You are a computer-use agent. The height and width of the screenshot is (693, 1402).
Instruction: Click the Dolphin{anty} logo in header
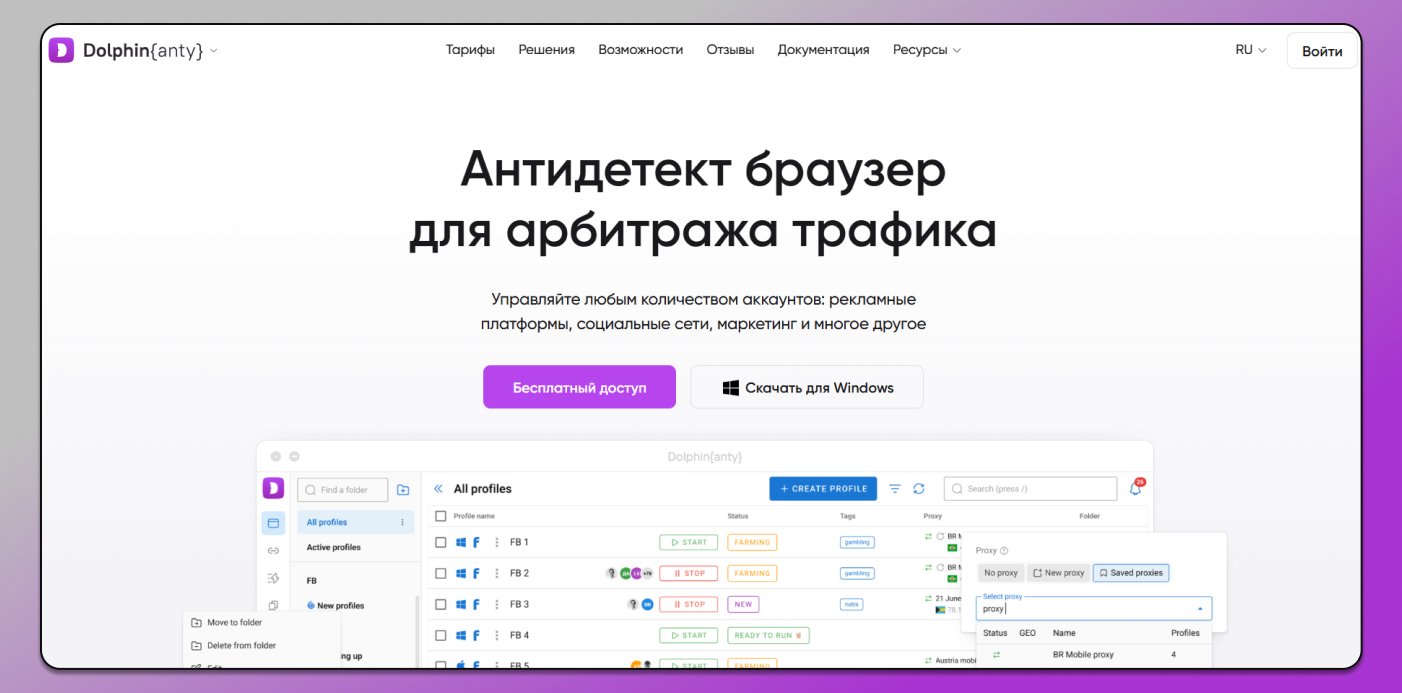point(131,50)
